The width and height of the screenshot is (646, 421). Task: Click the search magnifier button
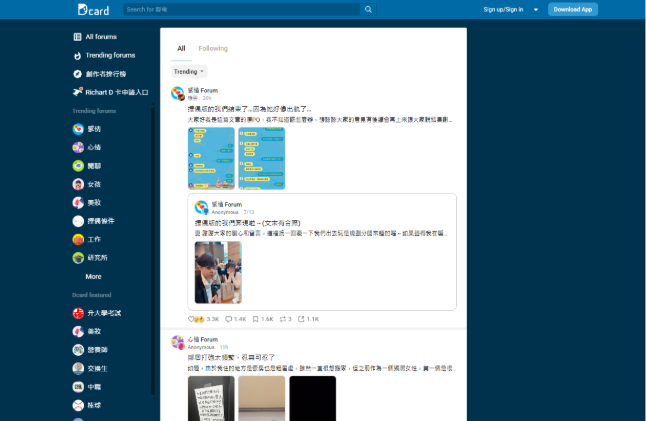[x=368, y=9]
